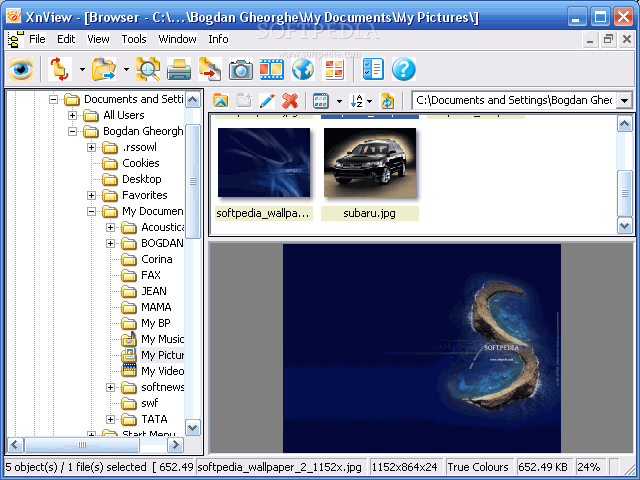The height and width of the screenshot is (480, 640).
Task: Select the My Videos folder in tree
Action: click(162, 371)
